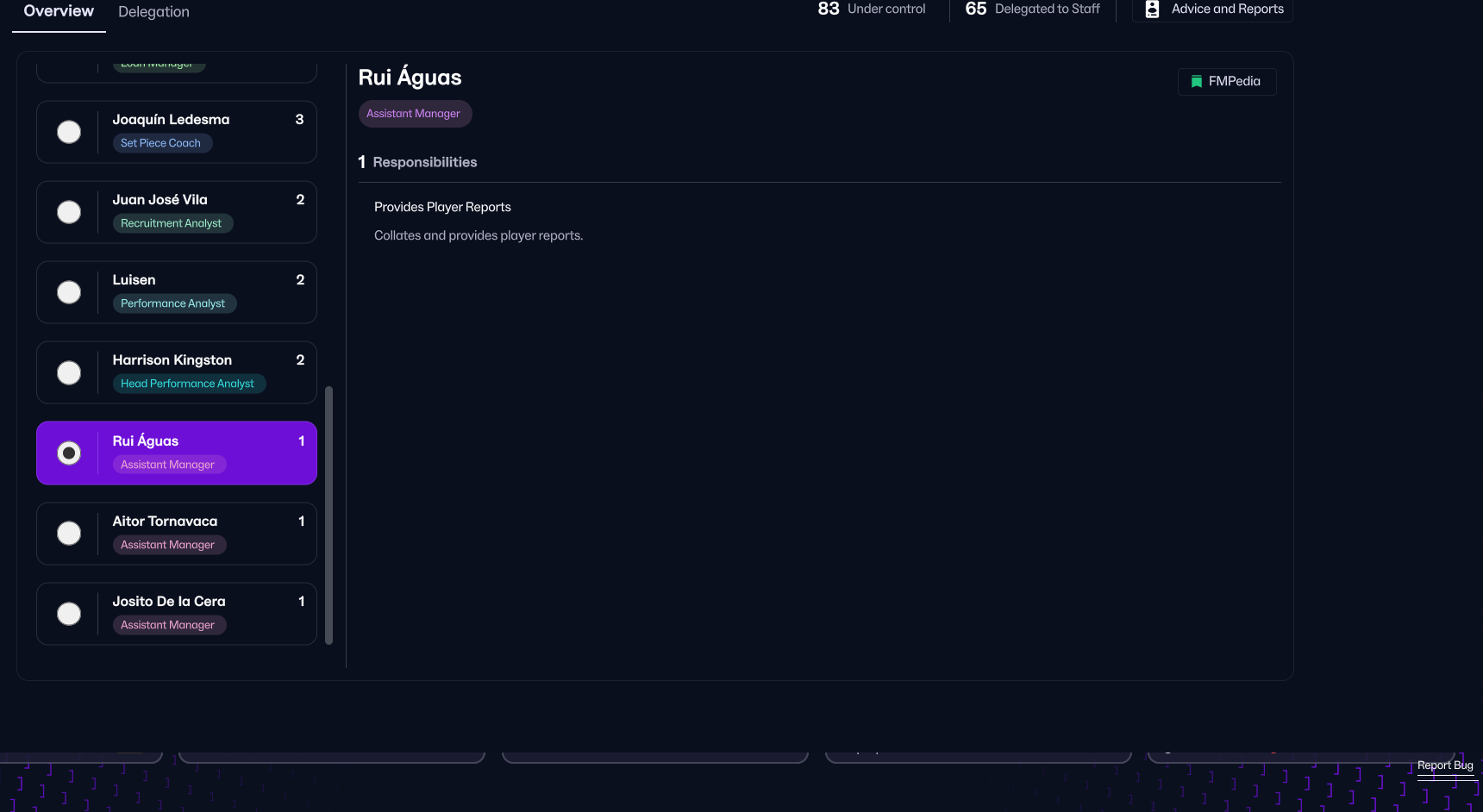Select Luisen radio button

(69, 292)
